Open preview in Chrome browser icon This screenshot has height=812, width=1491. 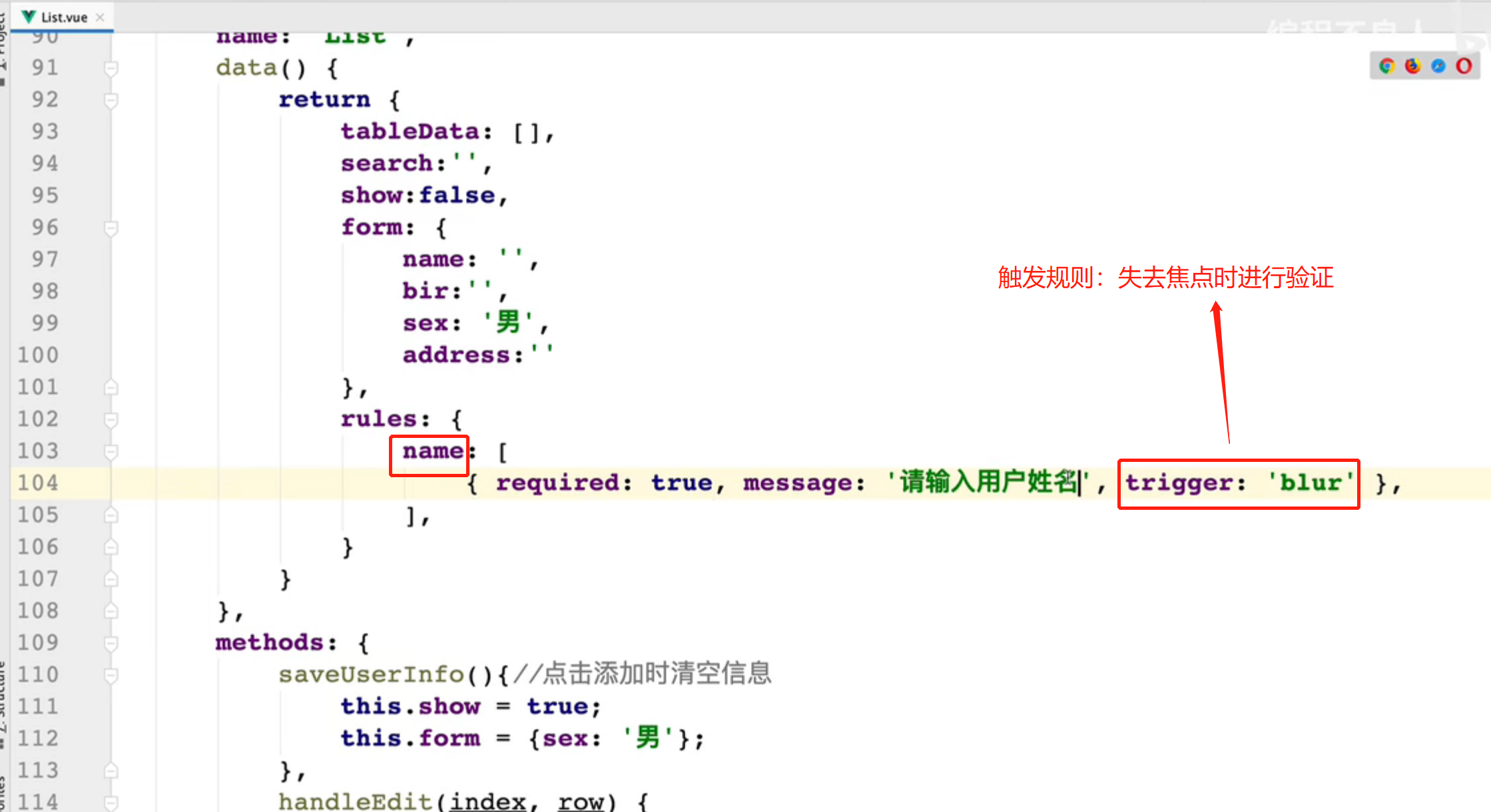(x=1387, y=66)
